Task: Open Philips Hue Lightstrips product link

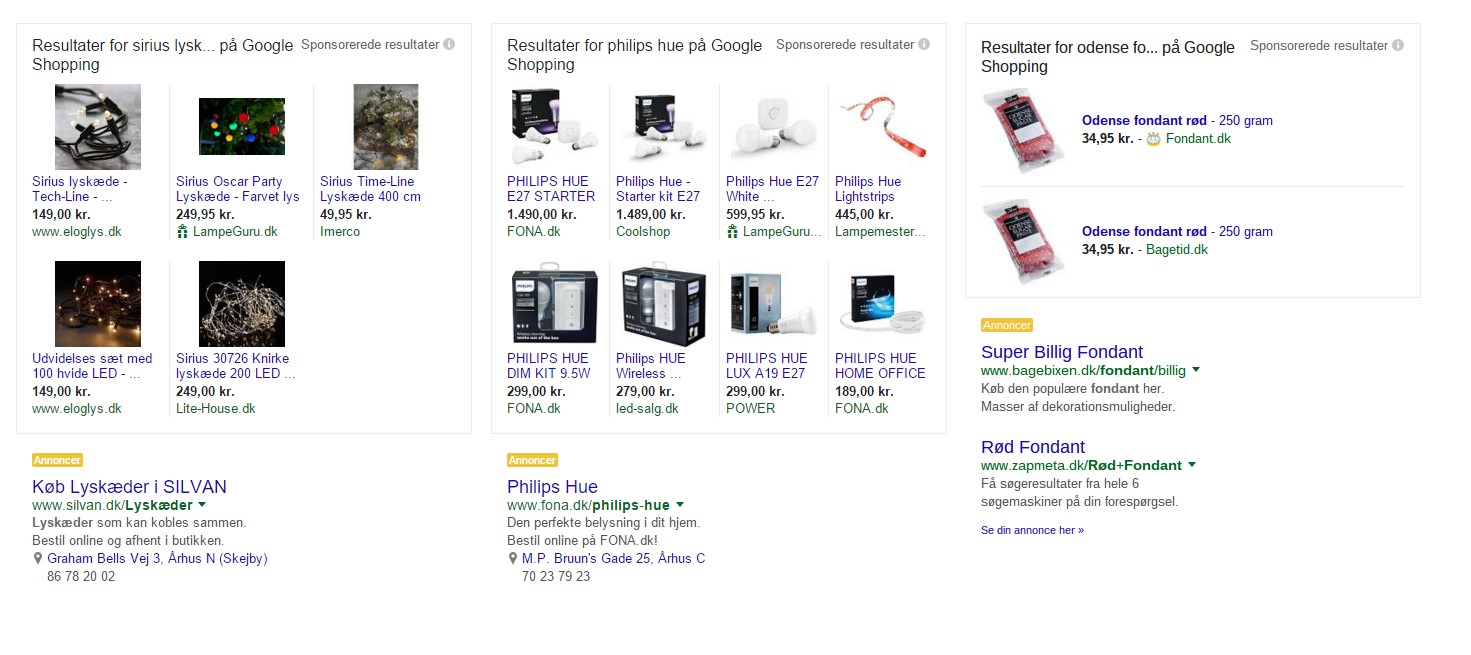Action: (868, 189)
